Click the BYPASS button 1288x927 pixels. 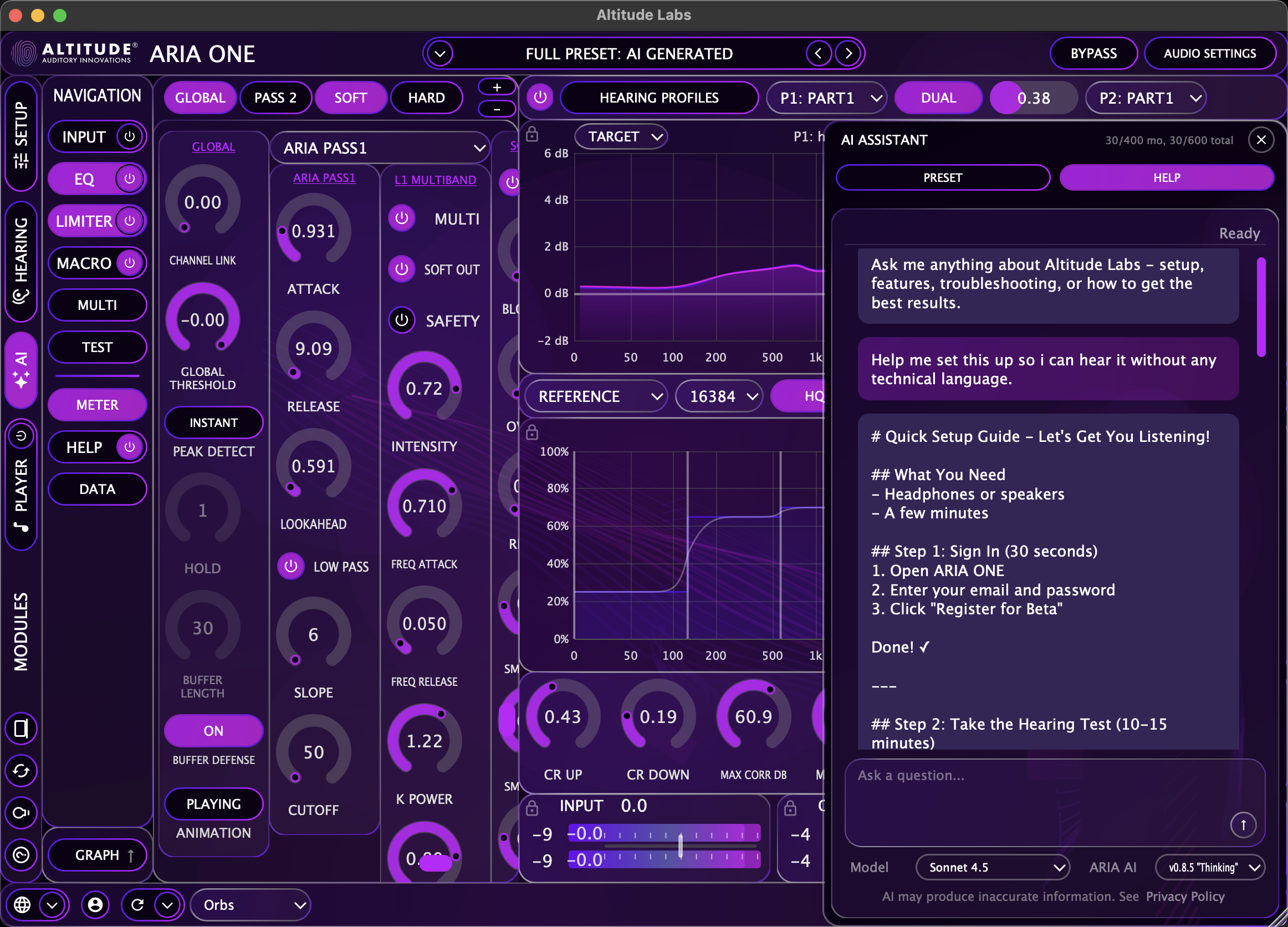[1093, 53]
